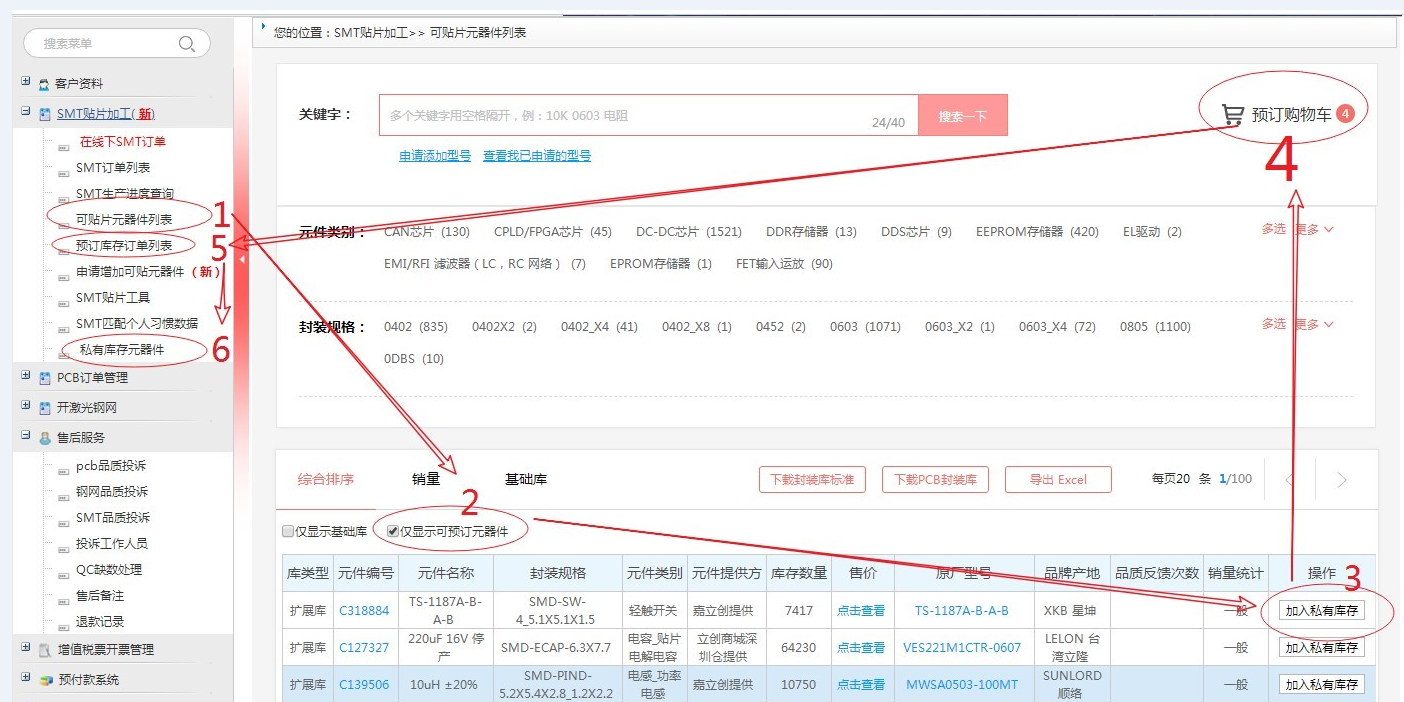Open SMT生产进度查询 menu item
Image resolution: width=1404 pixels, height=702 pixels.
(125, 194)
